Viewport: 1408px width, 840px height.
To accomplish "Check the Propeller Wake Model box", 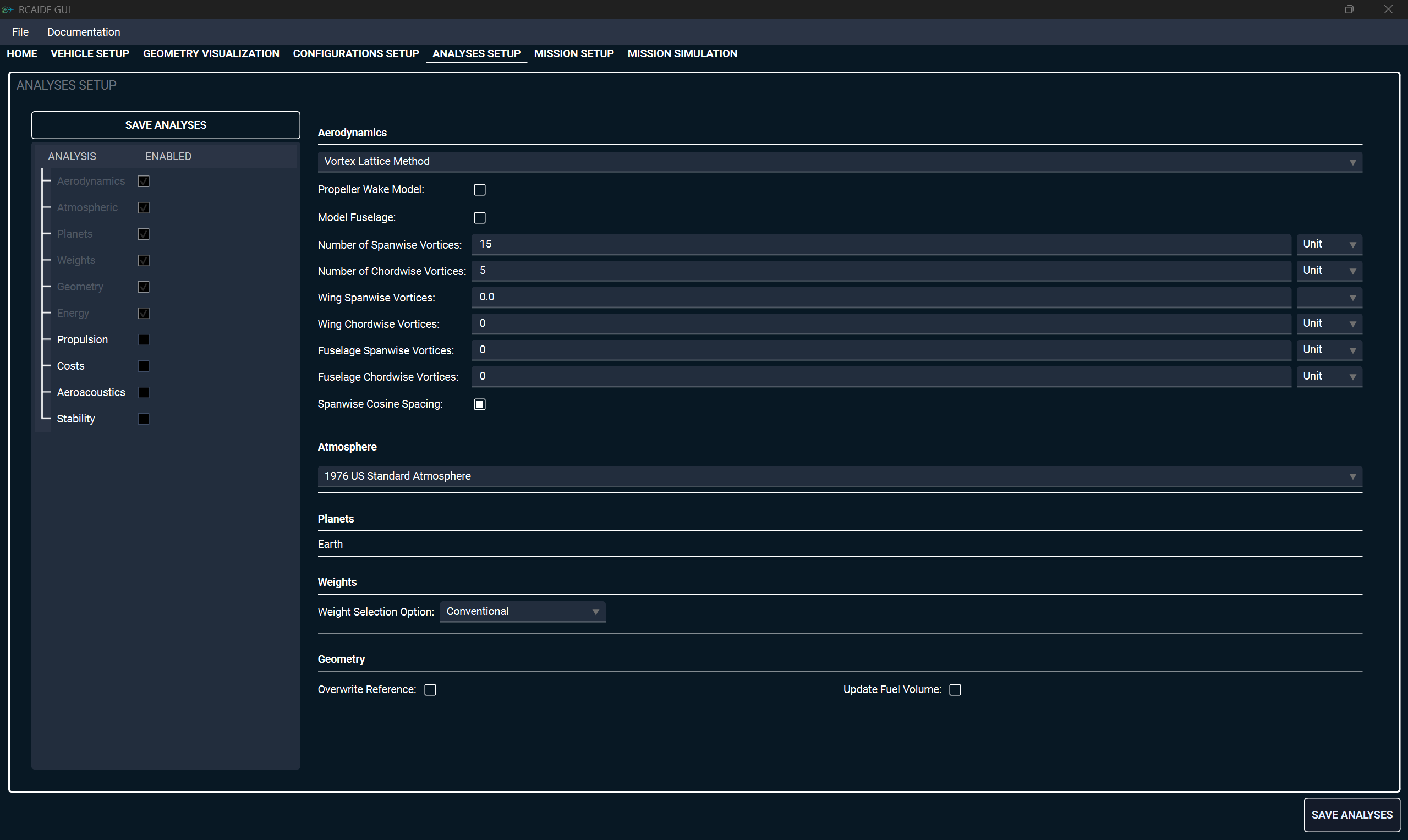I will pos(480,190).
